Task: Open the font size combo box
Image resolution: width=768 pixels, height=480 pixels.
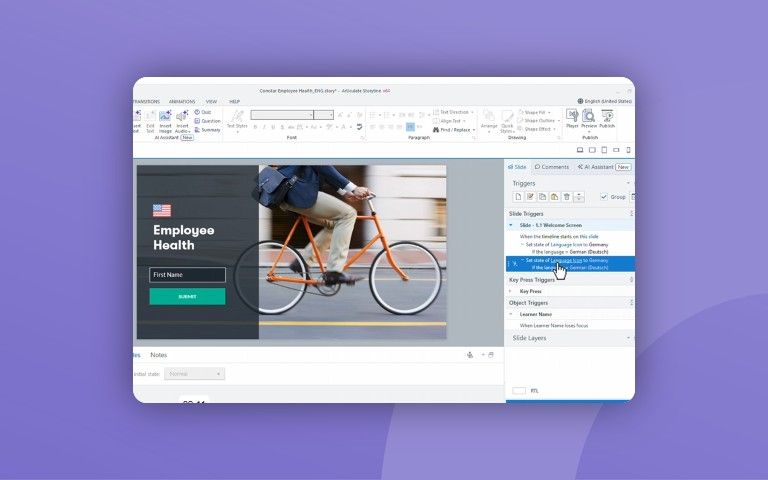Action: (x=323, y=115)
